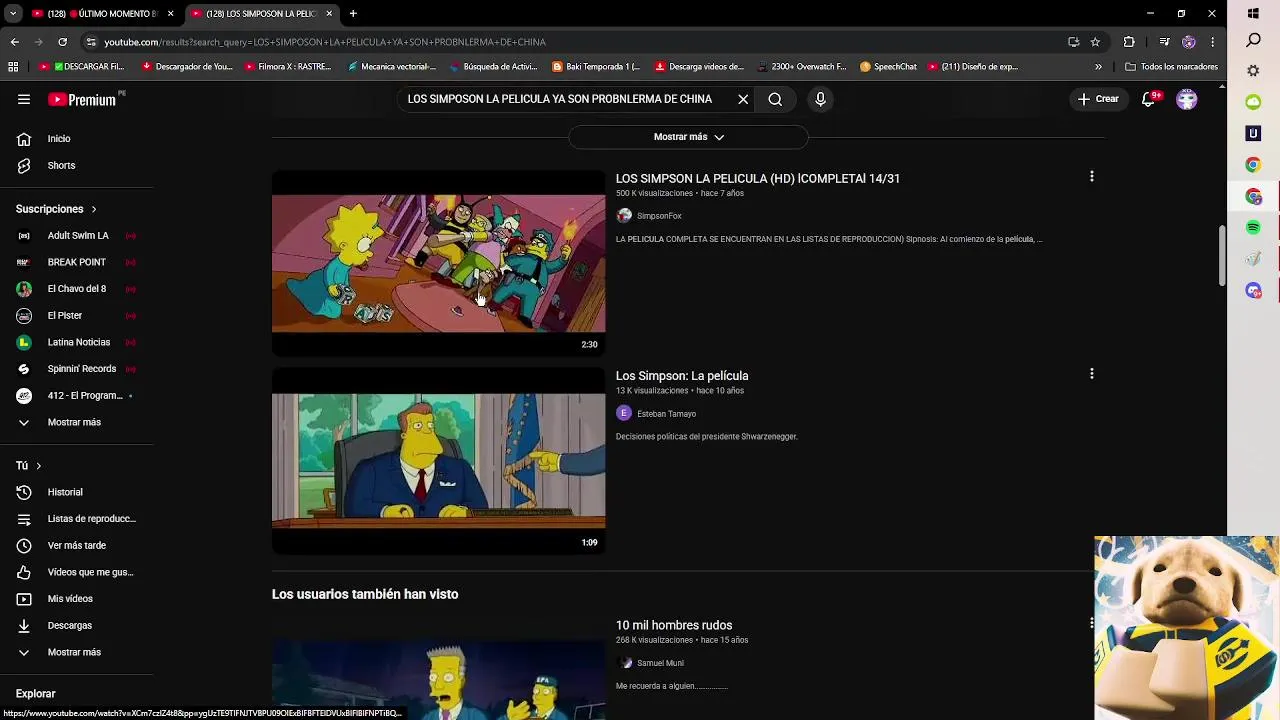Open the Esteban Tamayo channel link
Viewport: 1280px width, 720px height.
pyautogui.click(x=666, y=414)
